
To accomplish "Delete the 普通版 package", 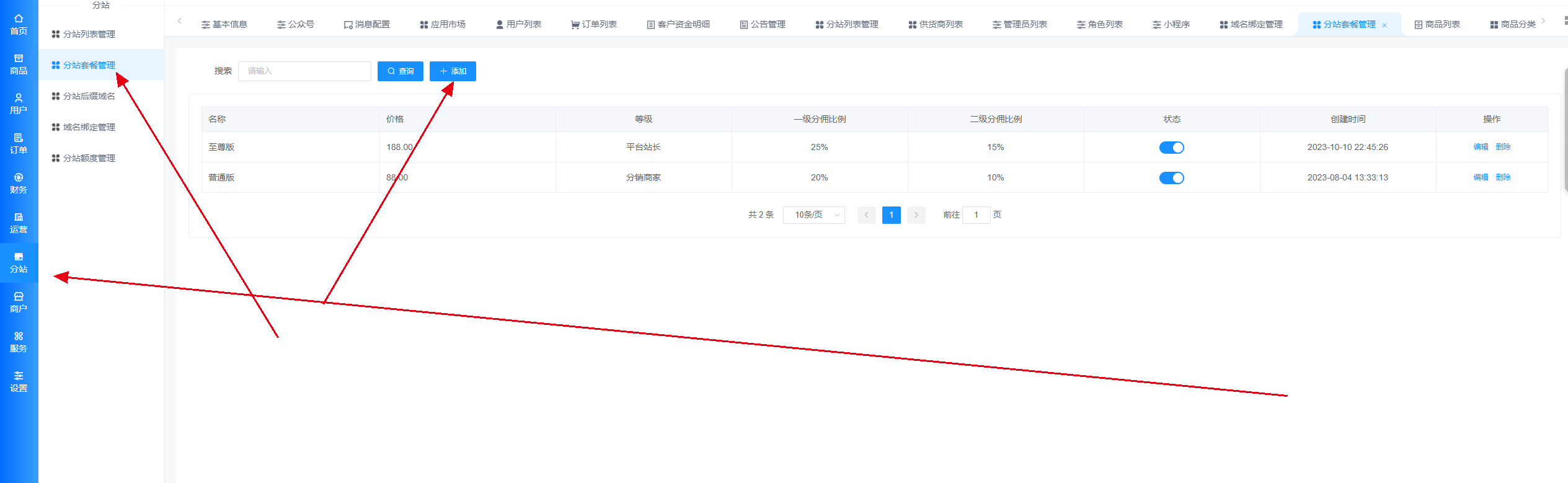I will click(1503, 177).
